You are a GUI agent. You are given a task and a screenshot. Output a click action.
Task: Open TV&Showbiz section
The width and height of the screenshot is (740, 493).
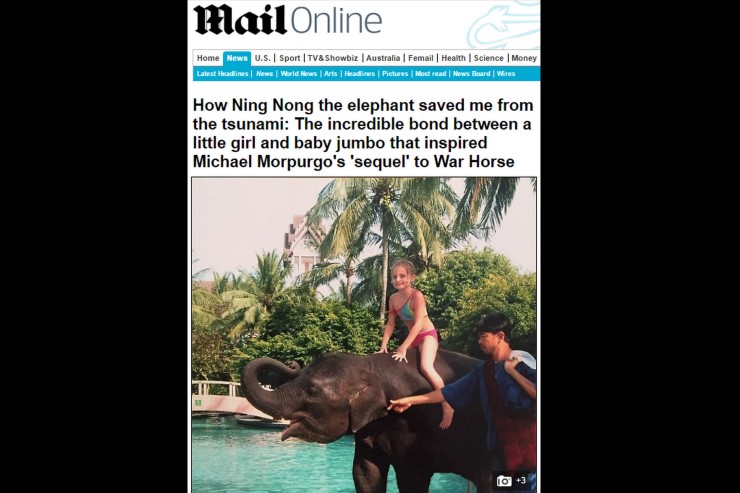coord(333,58)
